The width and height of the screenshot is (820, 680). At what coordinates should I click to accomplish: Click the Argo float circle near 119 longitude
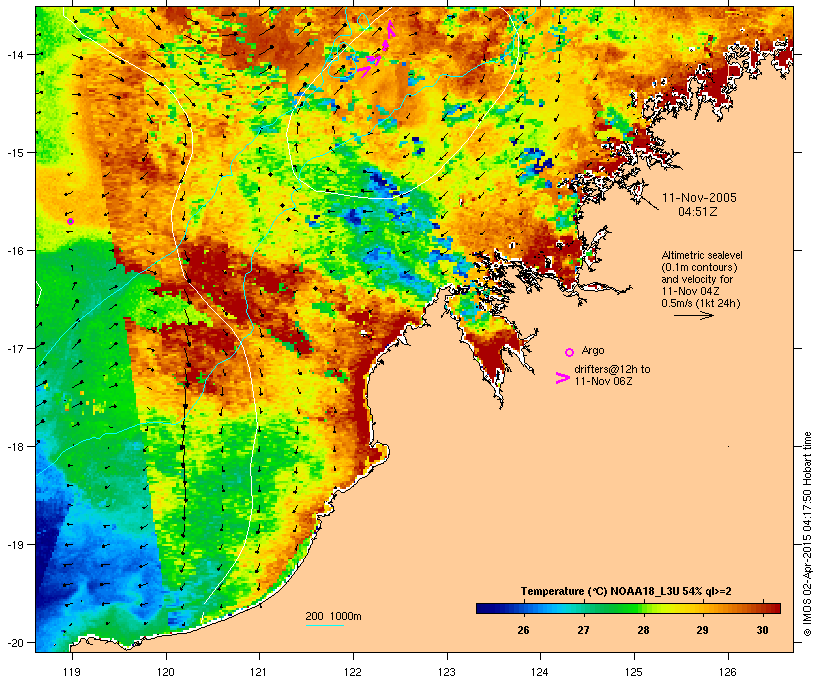click(70, 222)
